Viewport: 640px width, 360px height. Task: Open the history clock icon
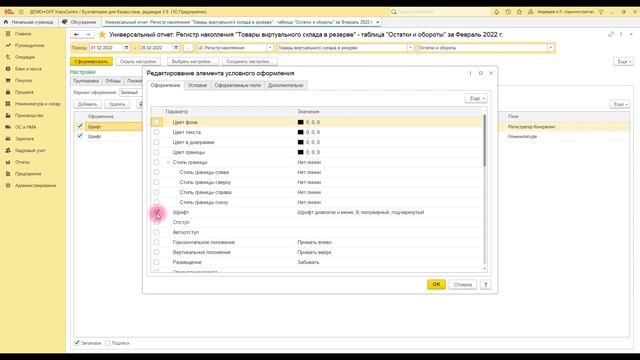508,12
